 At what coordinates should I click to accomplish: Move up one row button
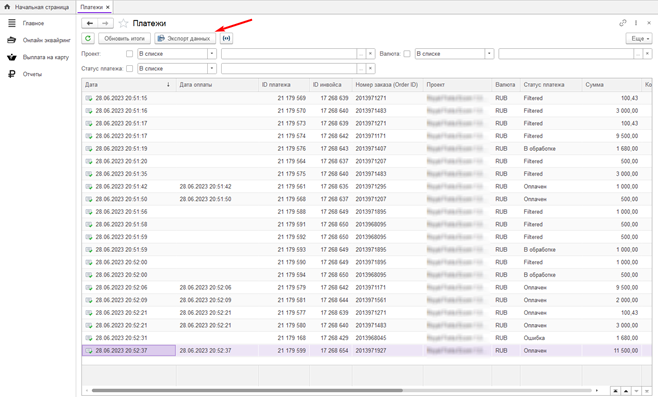tap(626, 391)
